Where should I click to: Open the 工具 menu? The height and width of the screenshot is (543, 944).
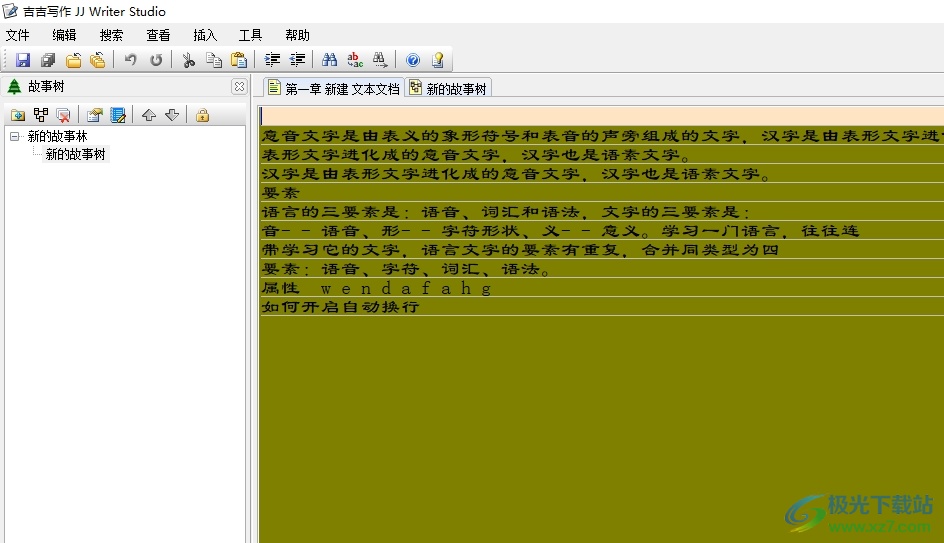pos(250,36)
